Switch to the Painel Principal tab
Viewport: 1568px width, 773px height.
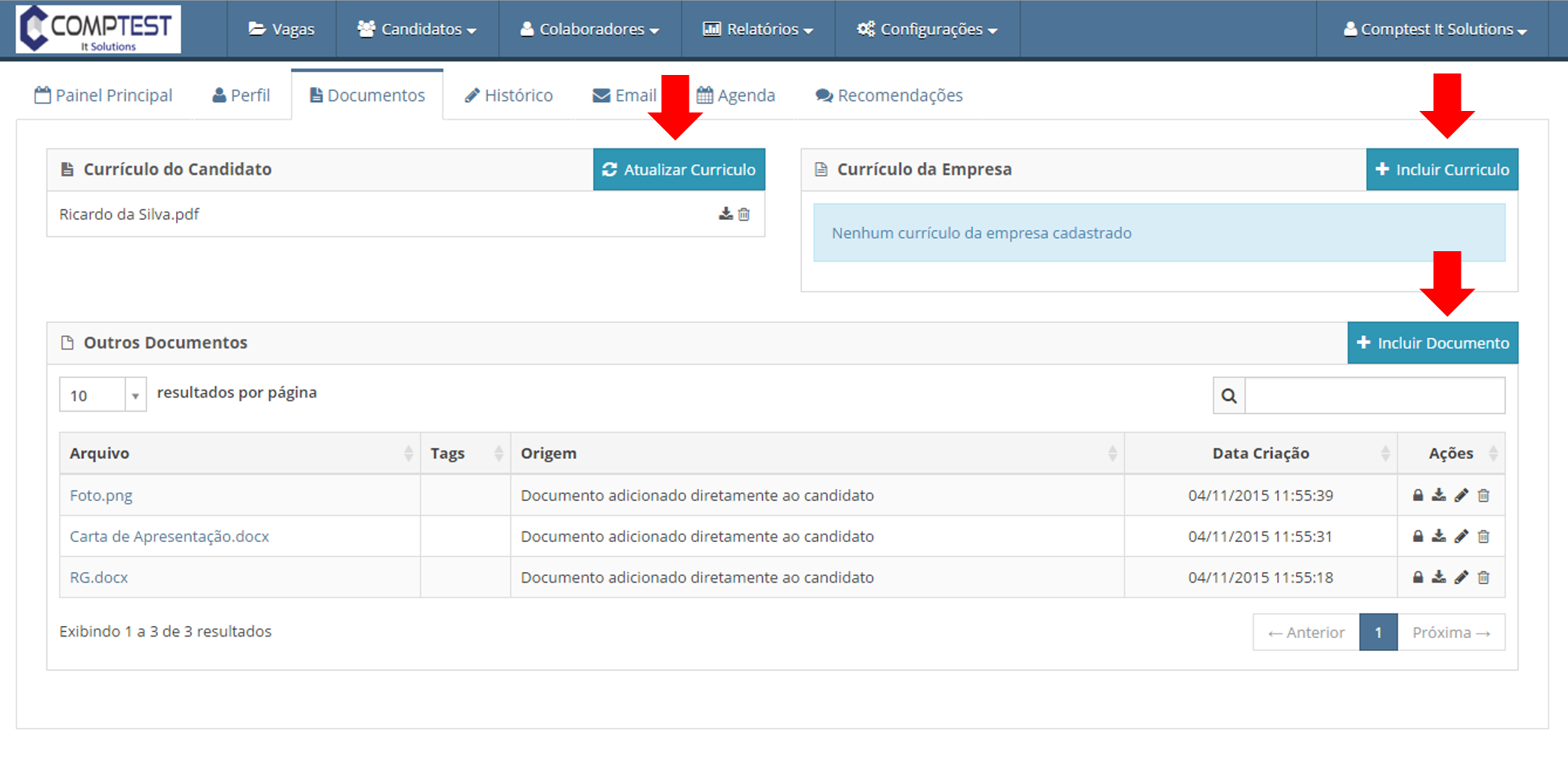click(x=103, y=95)
